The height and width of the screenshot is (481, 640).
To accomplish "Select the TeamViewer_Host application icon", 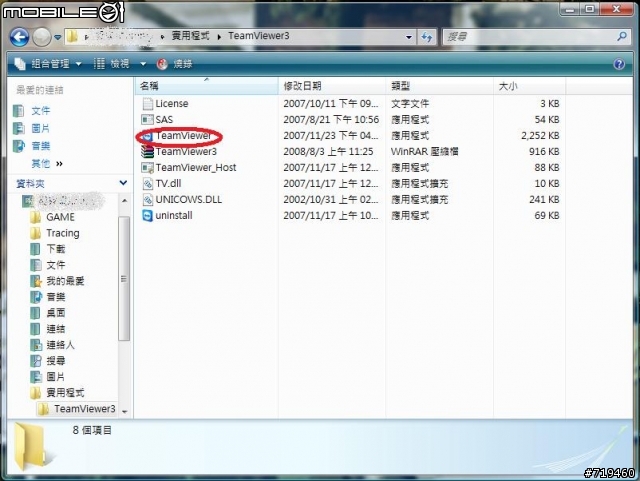I will (x=147, y=167).
